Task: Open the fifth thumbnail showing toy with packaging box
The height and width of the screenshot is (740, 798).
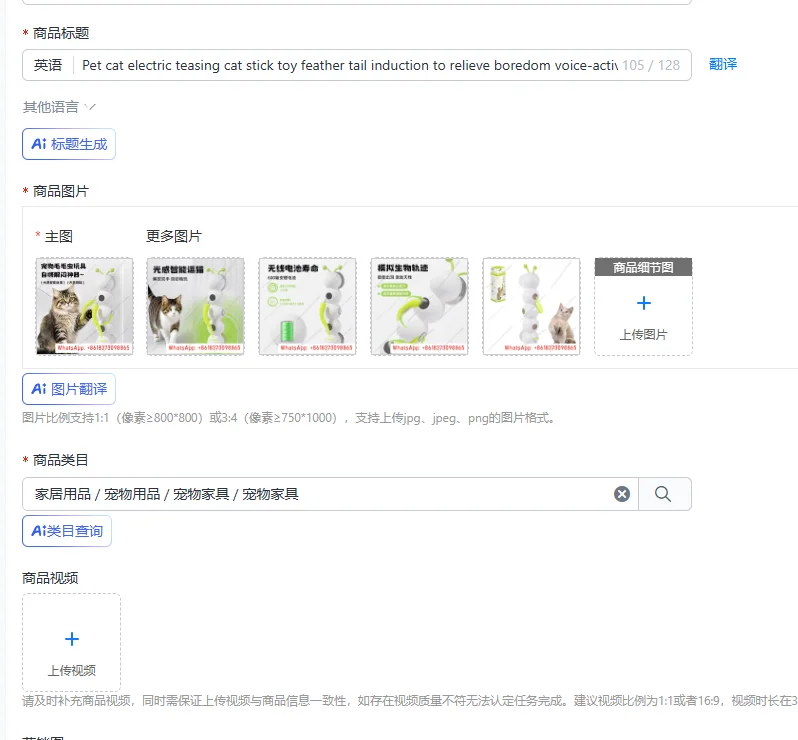Action: coord(531,306)
